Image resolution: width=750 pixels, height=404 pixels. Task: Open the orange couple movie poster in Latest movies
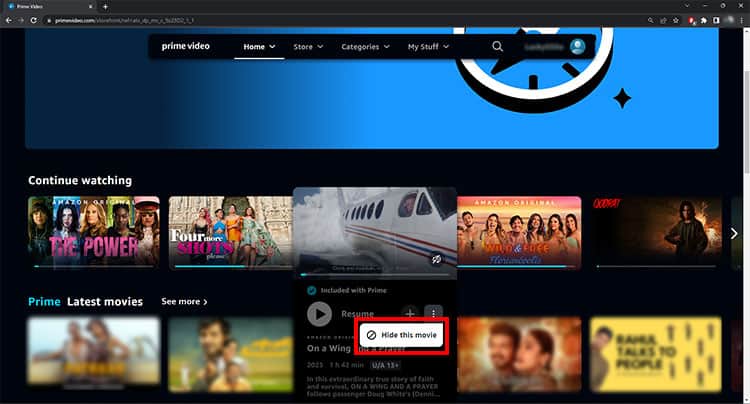coord(519,354)
